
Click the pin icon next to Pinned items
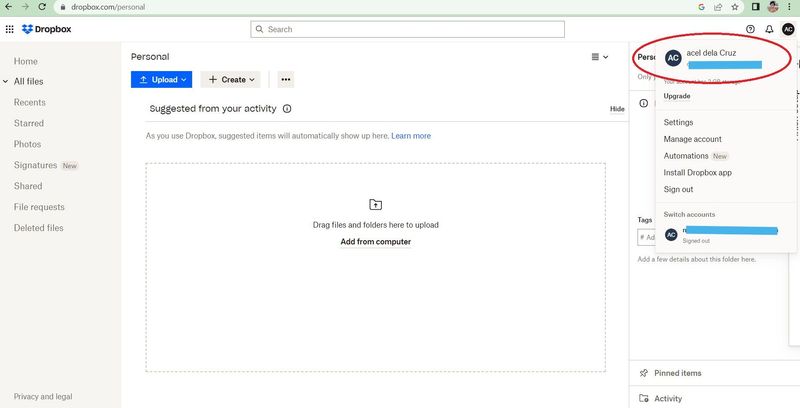(x=643, y=373)
